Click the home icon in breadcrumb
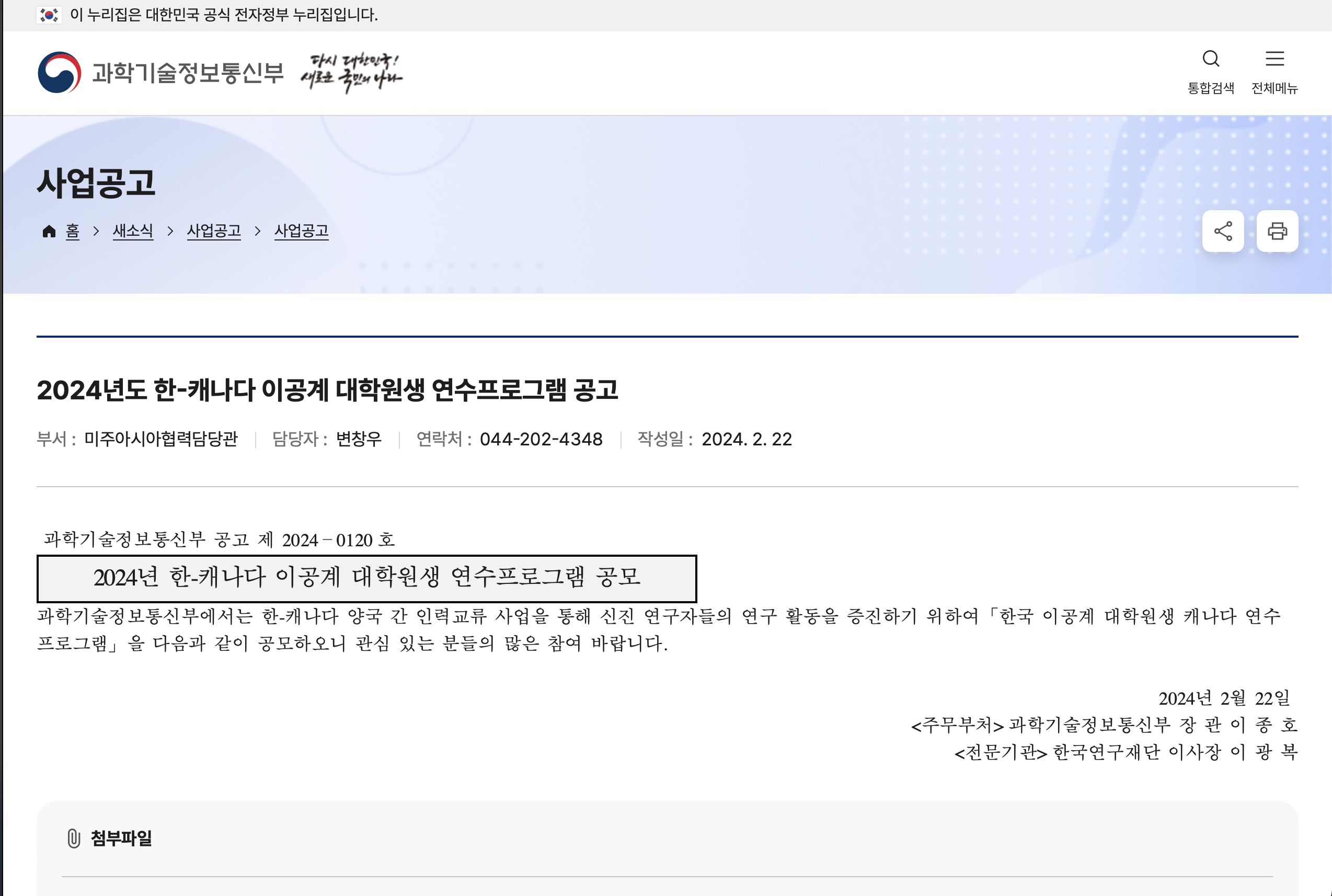 click(x=49, y=231)
